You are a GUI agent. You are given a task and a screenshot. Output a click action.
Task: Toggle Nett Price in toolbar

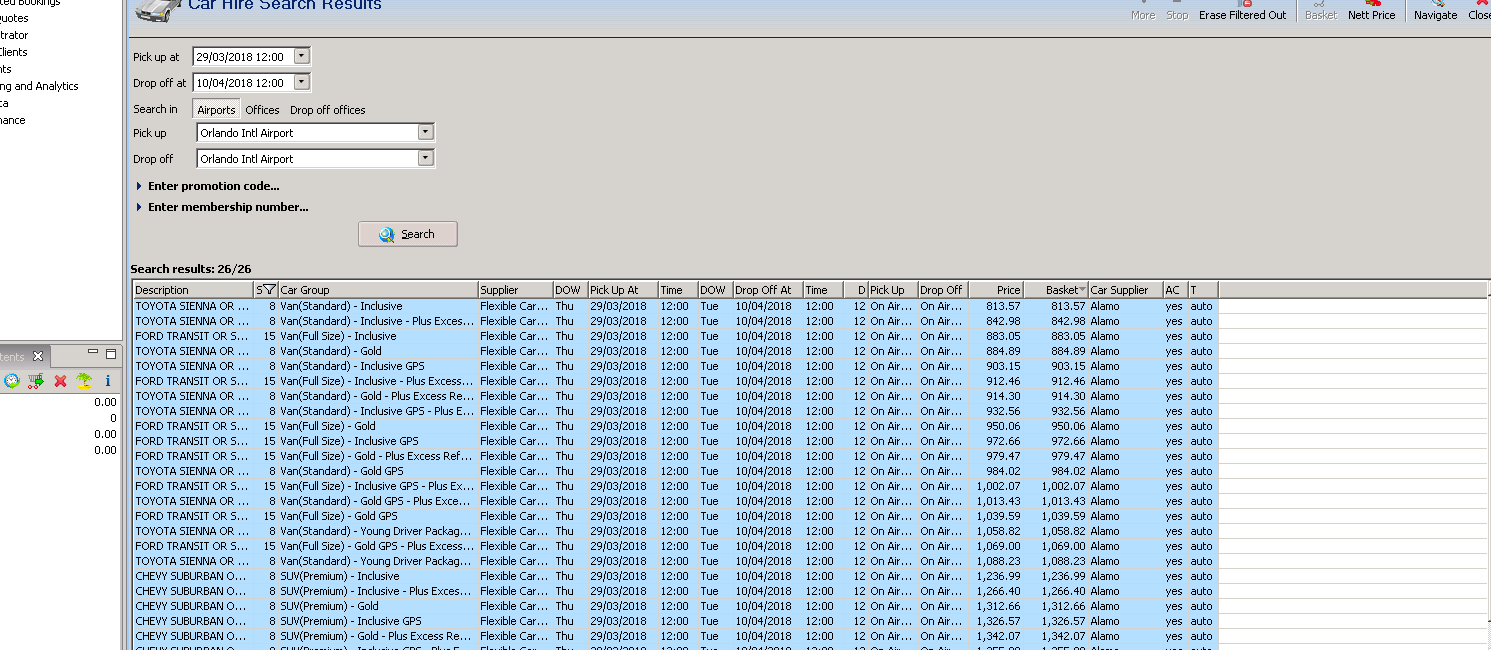(1372, 10)
